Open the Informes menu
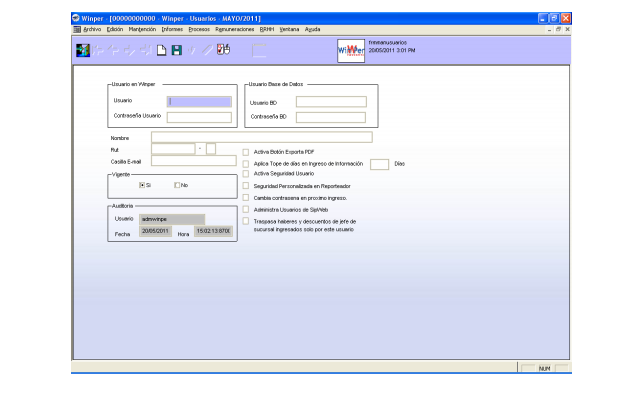This screenshot has width=619, height=395. (172, 30)
